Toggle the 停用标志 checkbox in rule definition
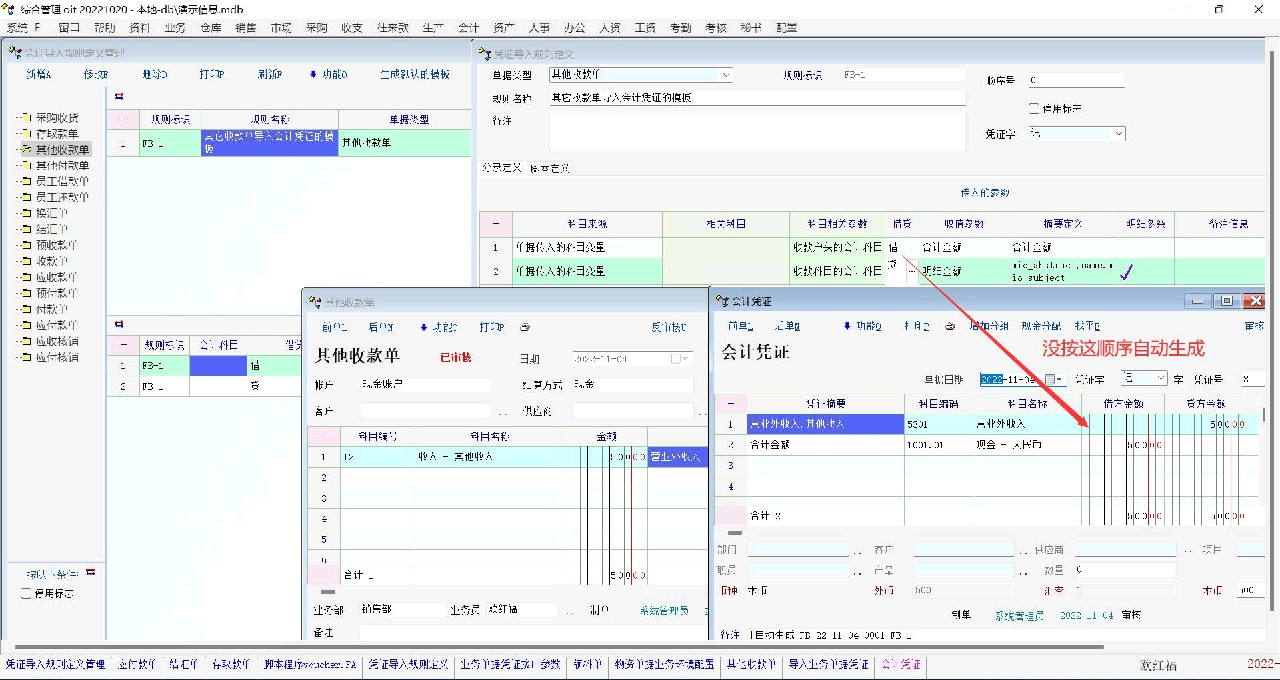 (1034, 108)
